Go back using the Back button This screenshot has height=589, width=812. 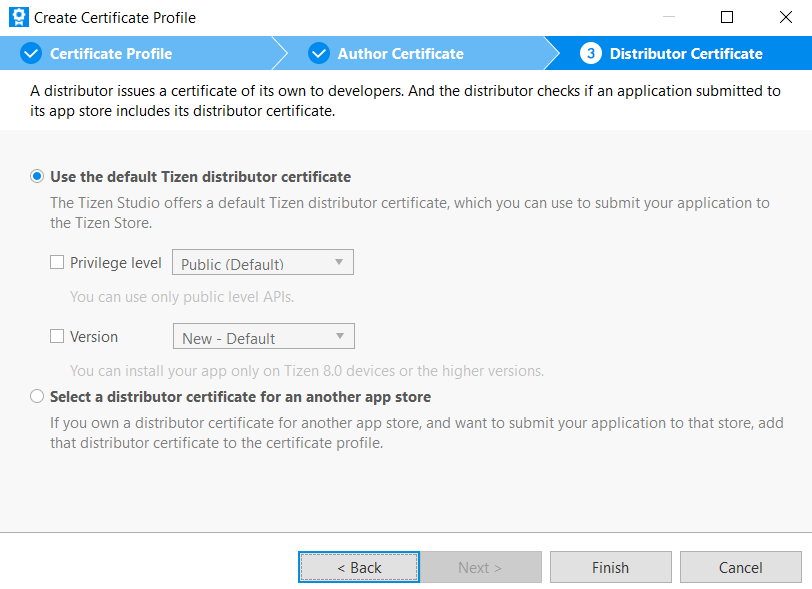pyautogui.click(x=358, y=566)
